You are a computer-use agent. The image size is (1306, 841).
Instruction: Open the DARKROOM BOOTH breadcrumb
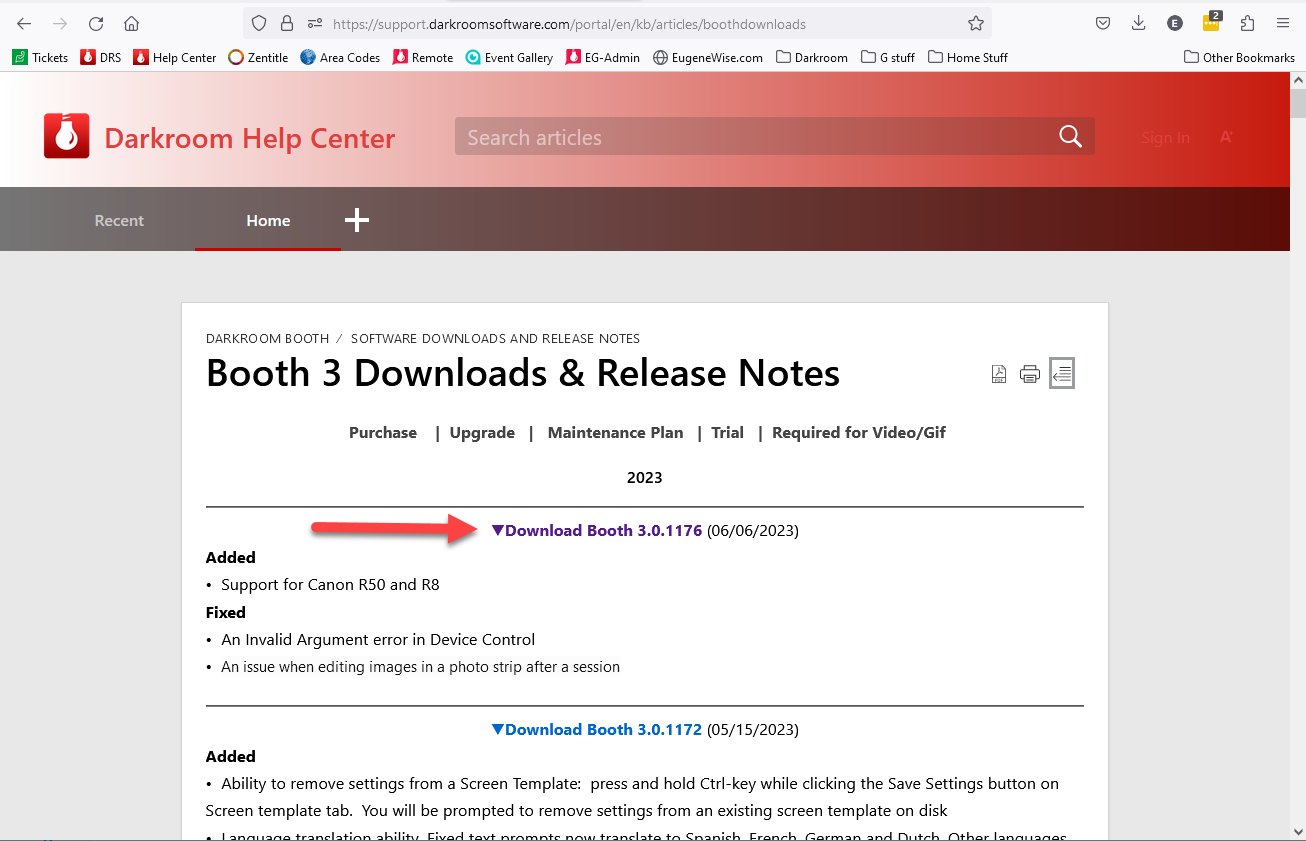(267, 338)
